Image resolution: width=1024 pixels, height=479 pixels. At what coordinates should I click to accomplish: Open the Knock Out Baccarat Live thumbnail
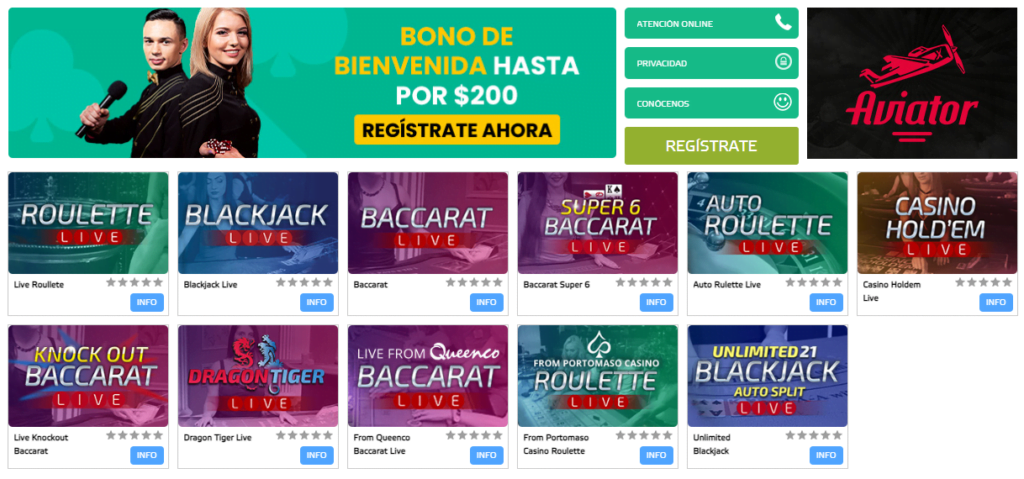point(88,375)
